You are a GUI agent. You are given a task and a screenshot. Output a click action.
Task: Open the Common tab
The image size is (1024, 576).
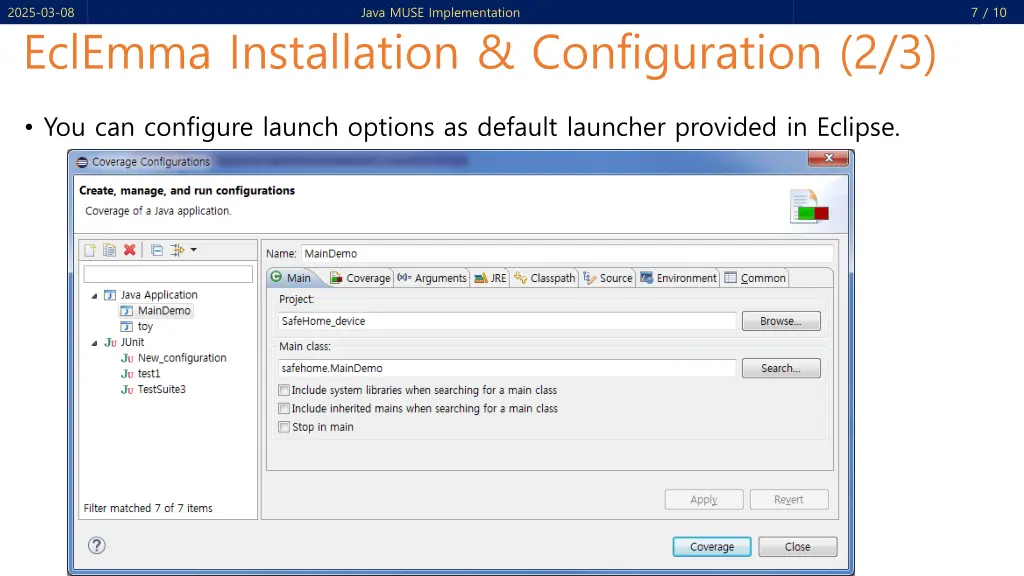click(754, 278)
